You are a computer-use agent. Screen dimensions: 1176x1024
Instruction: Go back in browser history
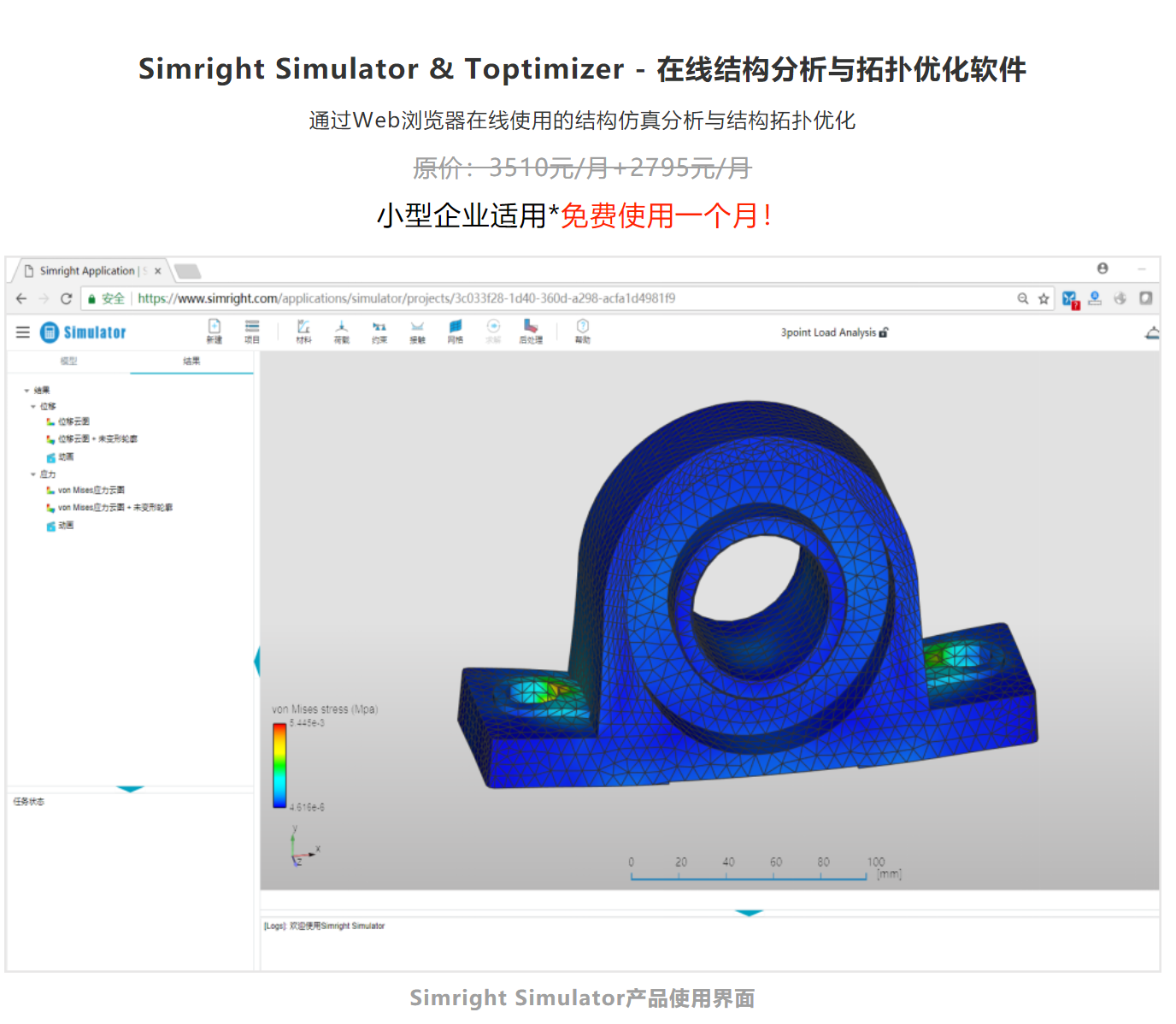pos(21,298)
